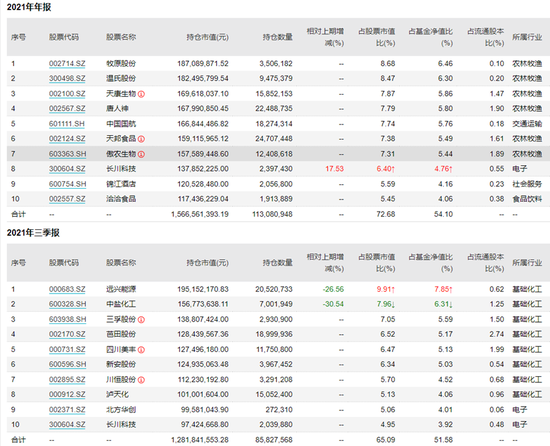Select stock name 远兴能源
The width and height of the screenshot is (550, 446).
(x=121, y=289)
